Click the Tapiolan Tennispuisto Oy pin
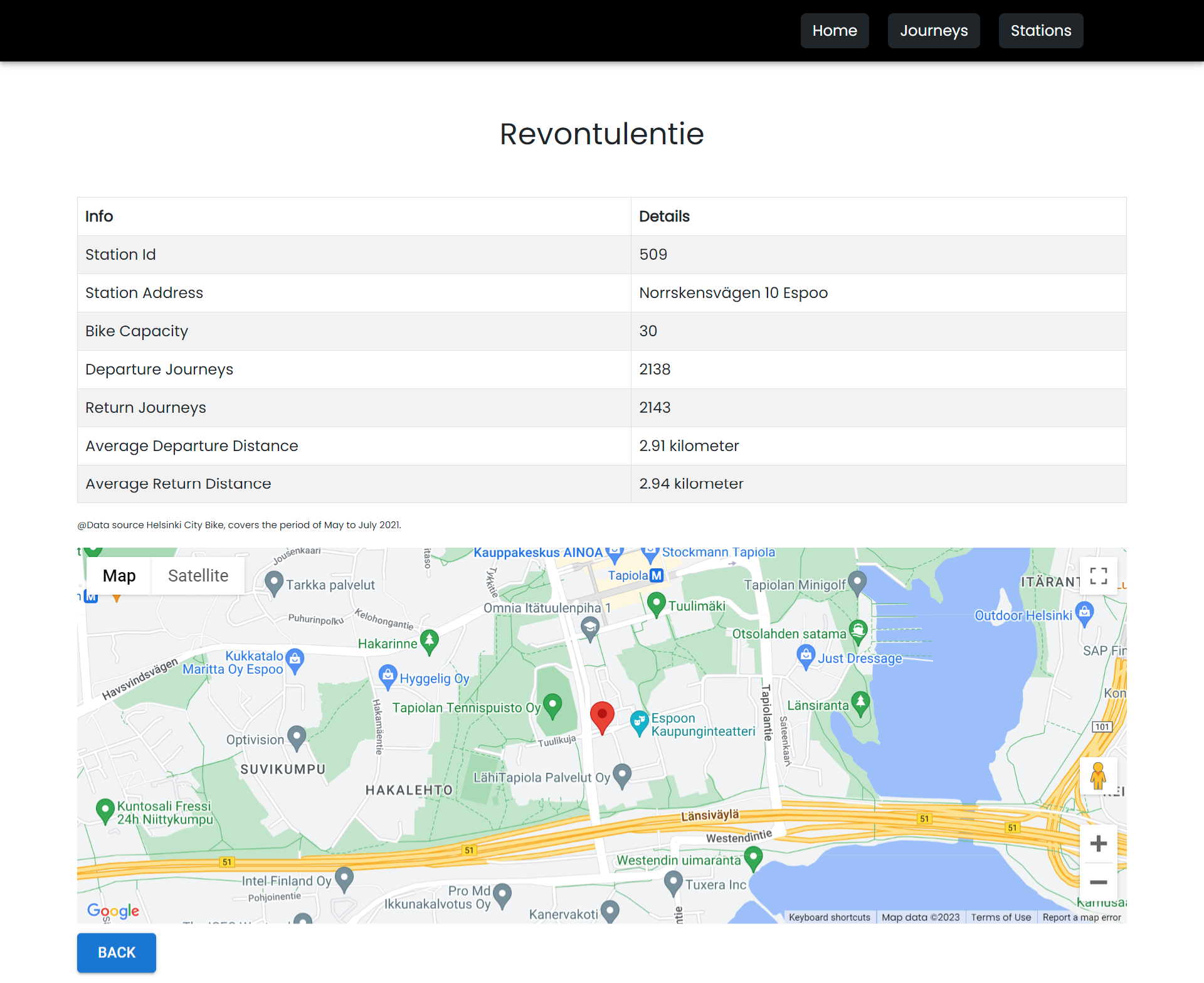Viewport: 1204px width, 983px height. coord(552,705)
